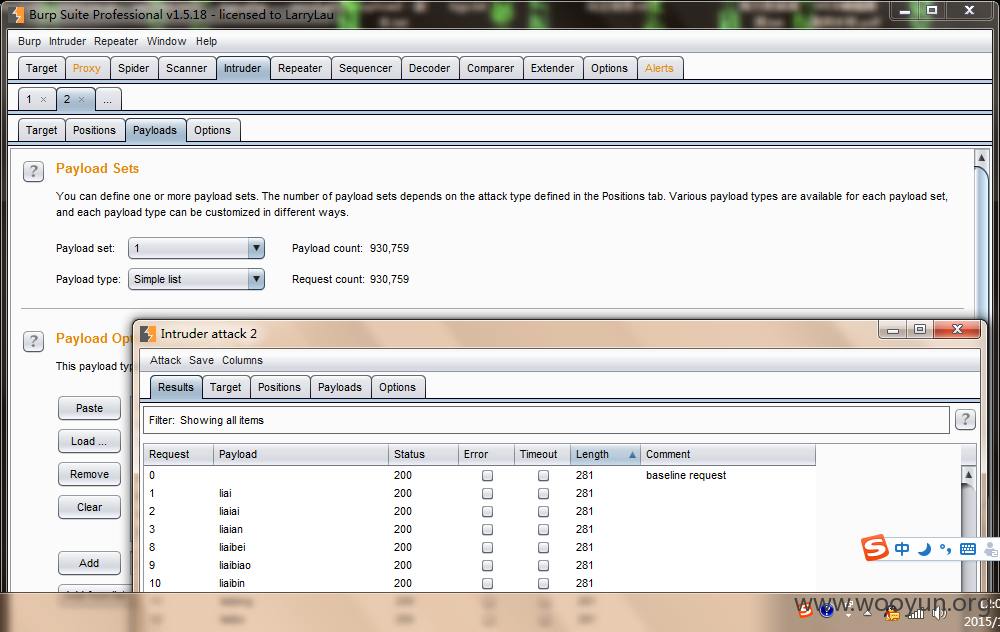Open soft keyboard icon in Sogou toolbar
Viewport: 1000px width, 632px height.
[967, 549]
